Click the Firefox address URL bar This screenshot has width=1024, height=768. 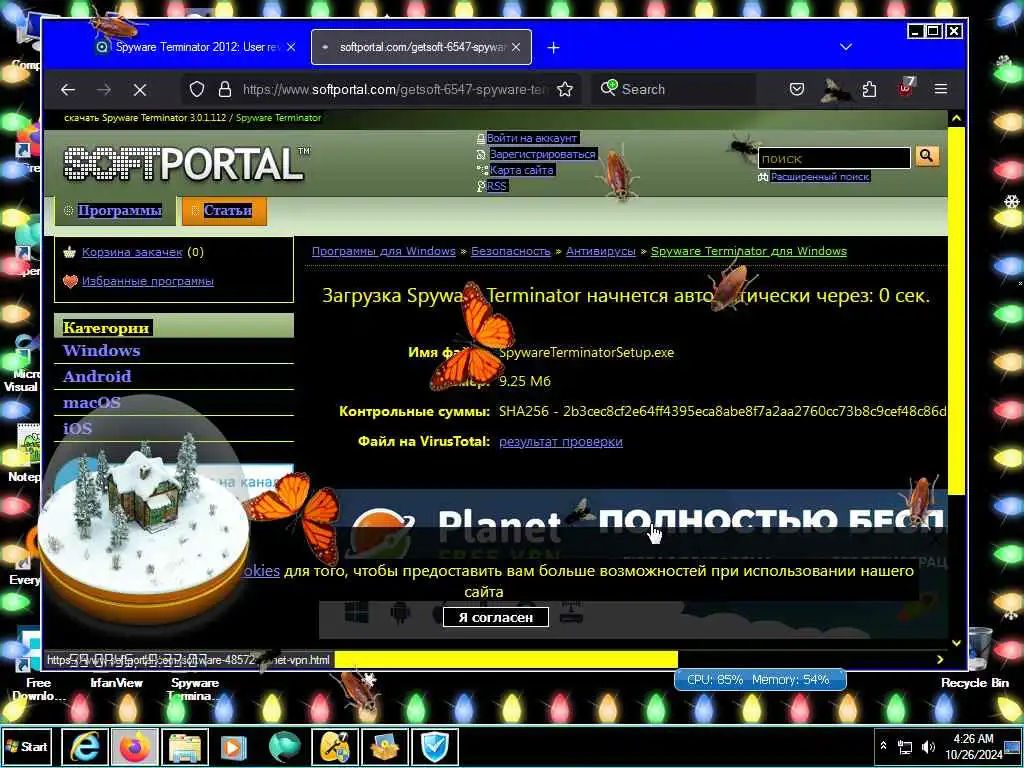tap(392, 89)
